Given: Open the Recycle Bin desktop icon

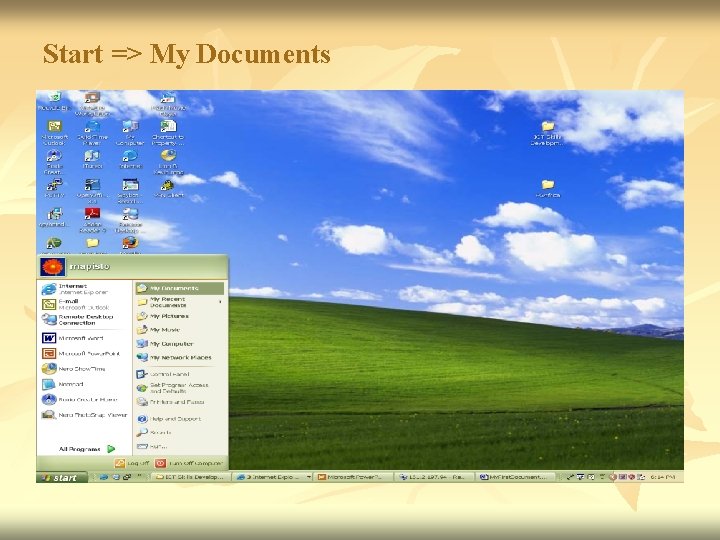Looking at the screenshot, I should [55, 101].
